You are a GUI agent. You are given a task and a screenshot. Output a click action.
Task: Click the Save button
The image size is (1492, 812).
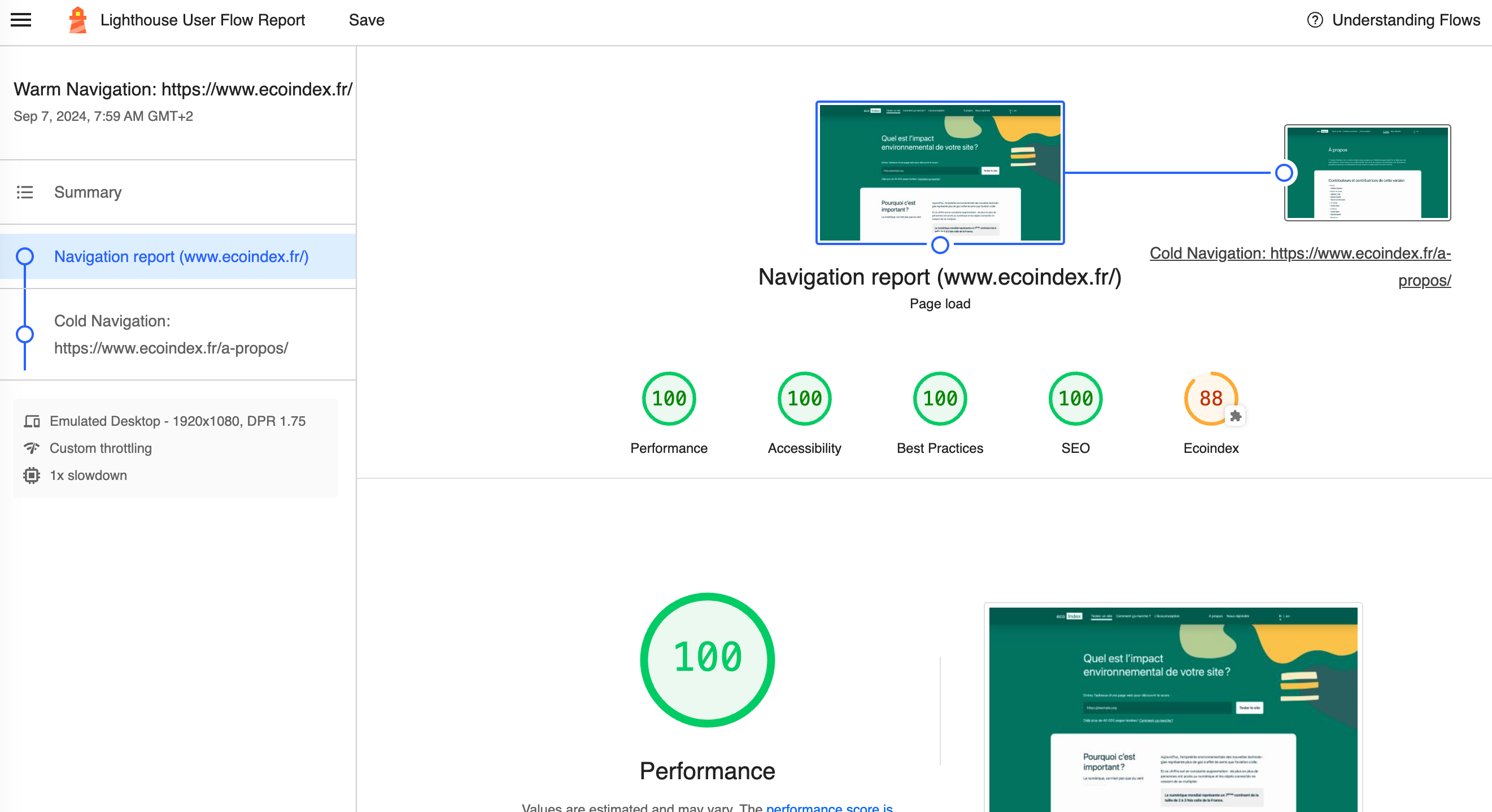pos(367,20)
